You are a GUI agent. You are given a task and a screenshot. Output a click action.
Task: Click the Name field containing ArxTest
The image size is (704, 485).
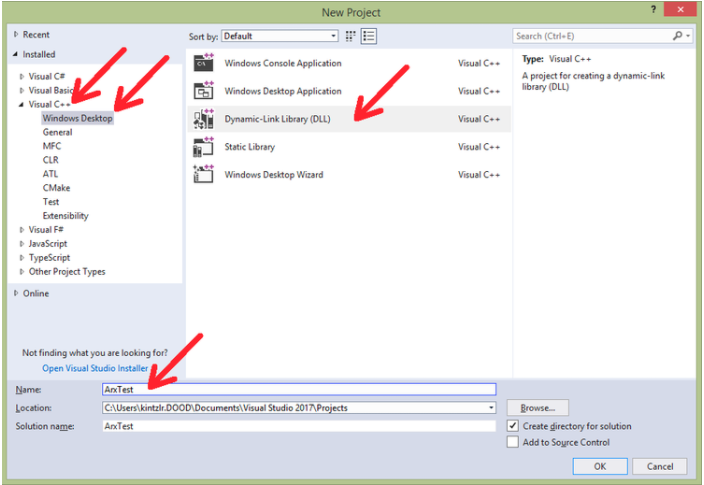pyautogui.click(x=299, y=389)
